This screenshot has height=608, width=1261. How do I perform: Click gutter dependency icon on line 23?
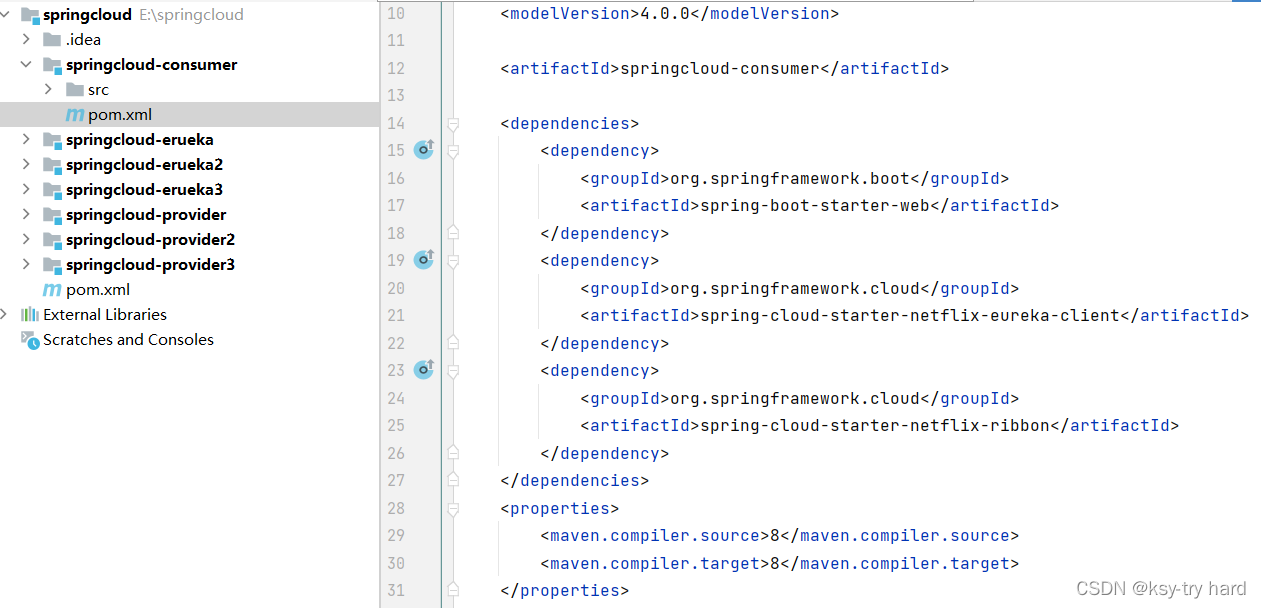424,370
